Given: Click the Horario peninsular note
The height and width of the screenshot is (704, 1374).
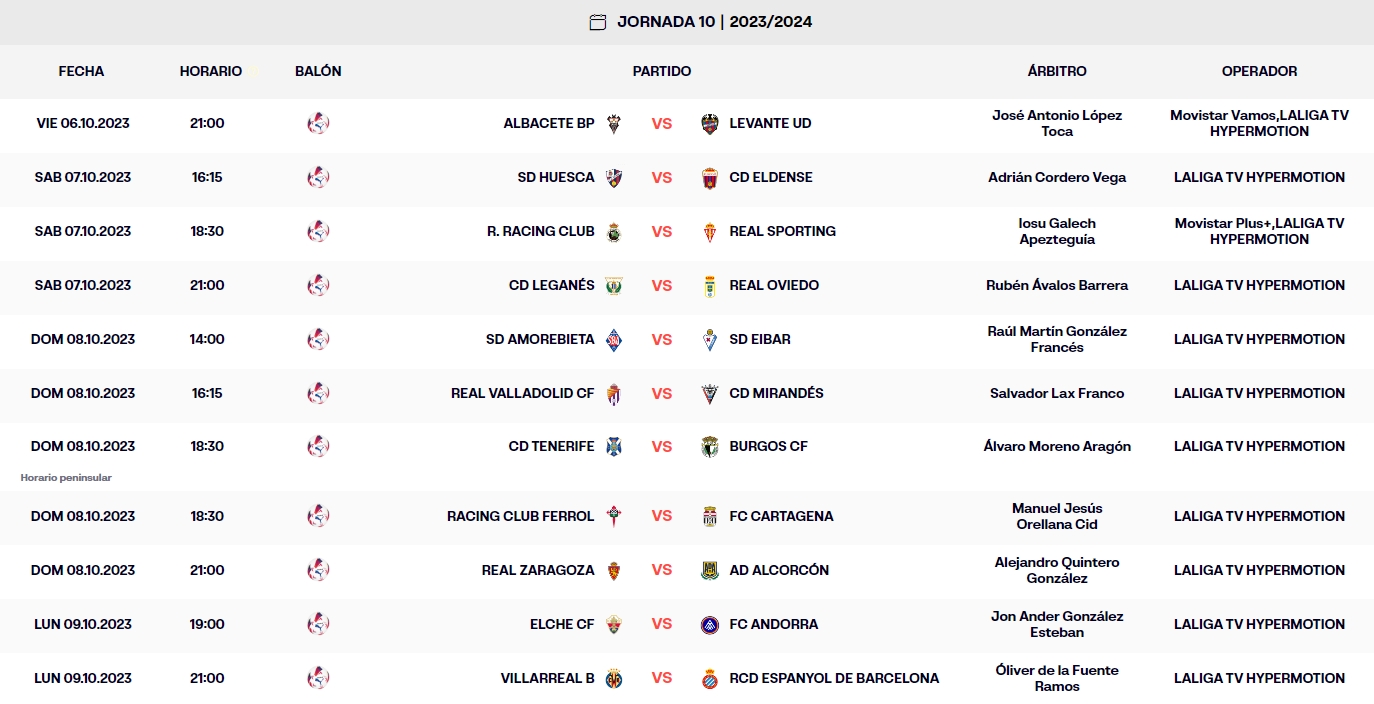Looking at the screenshot, I should click(68, 478).
